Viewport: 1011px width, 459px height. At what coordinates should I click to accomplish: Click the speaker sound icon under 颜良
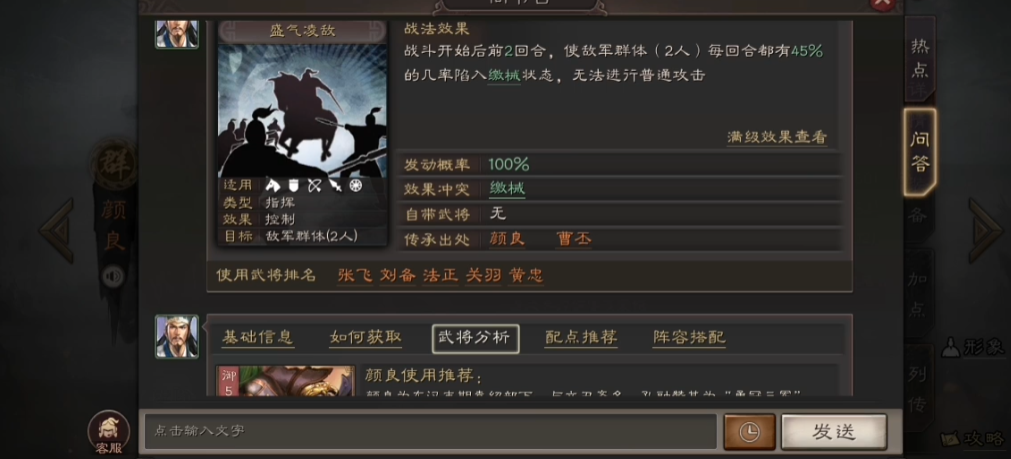(x=113, y=277)
